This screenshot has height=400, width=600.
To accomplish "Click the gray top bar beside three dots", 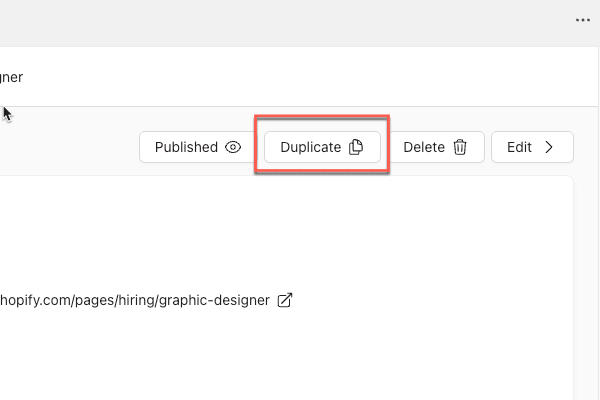I will coord(400,20).
